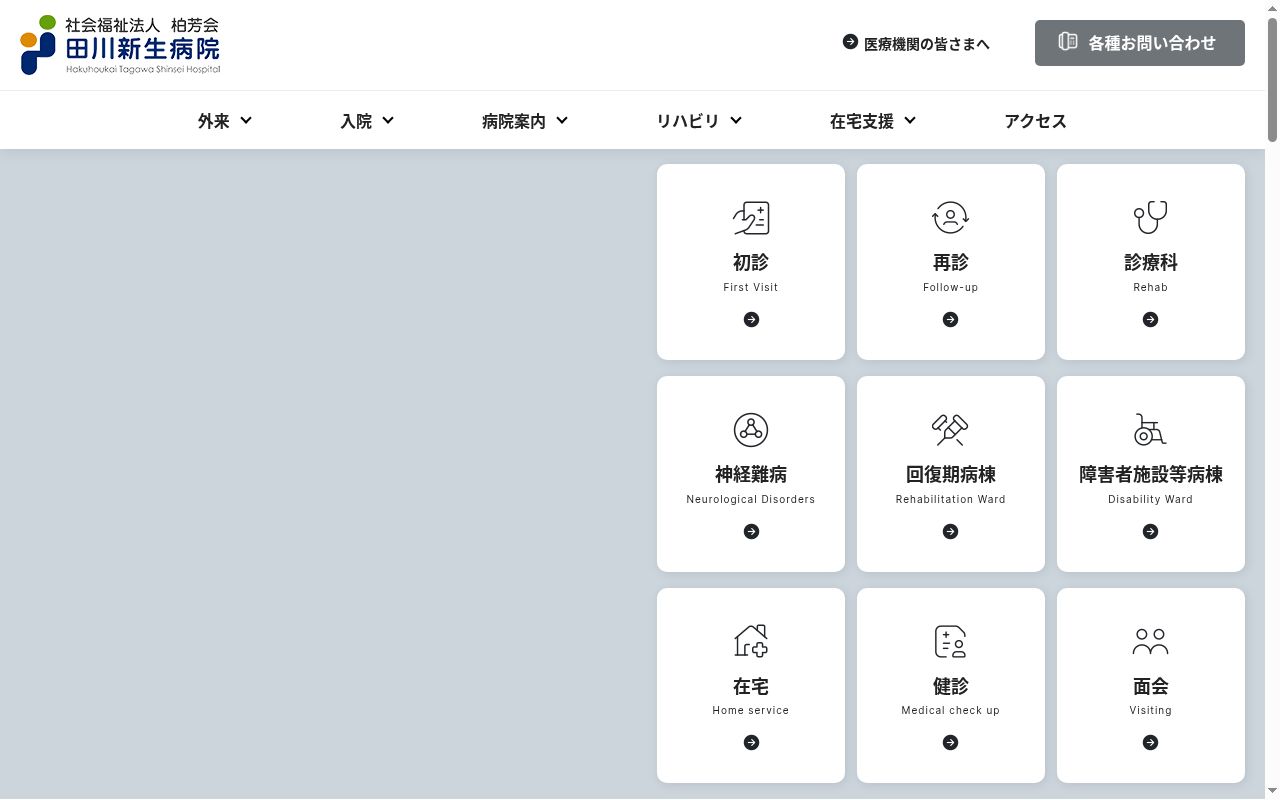1280x800 pixels.
Task: Expand the リハビリ menu chevron
Action: (736, 120)
